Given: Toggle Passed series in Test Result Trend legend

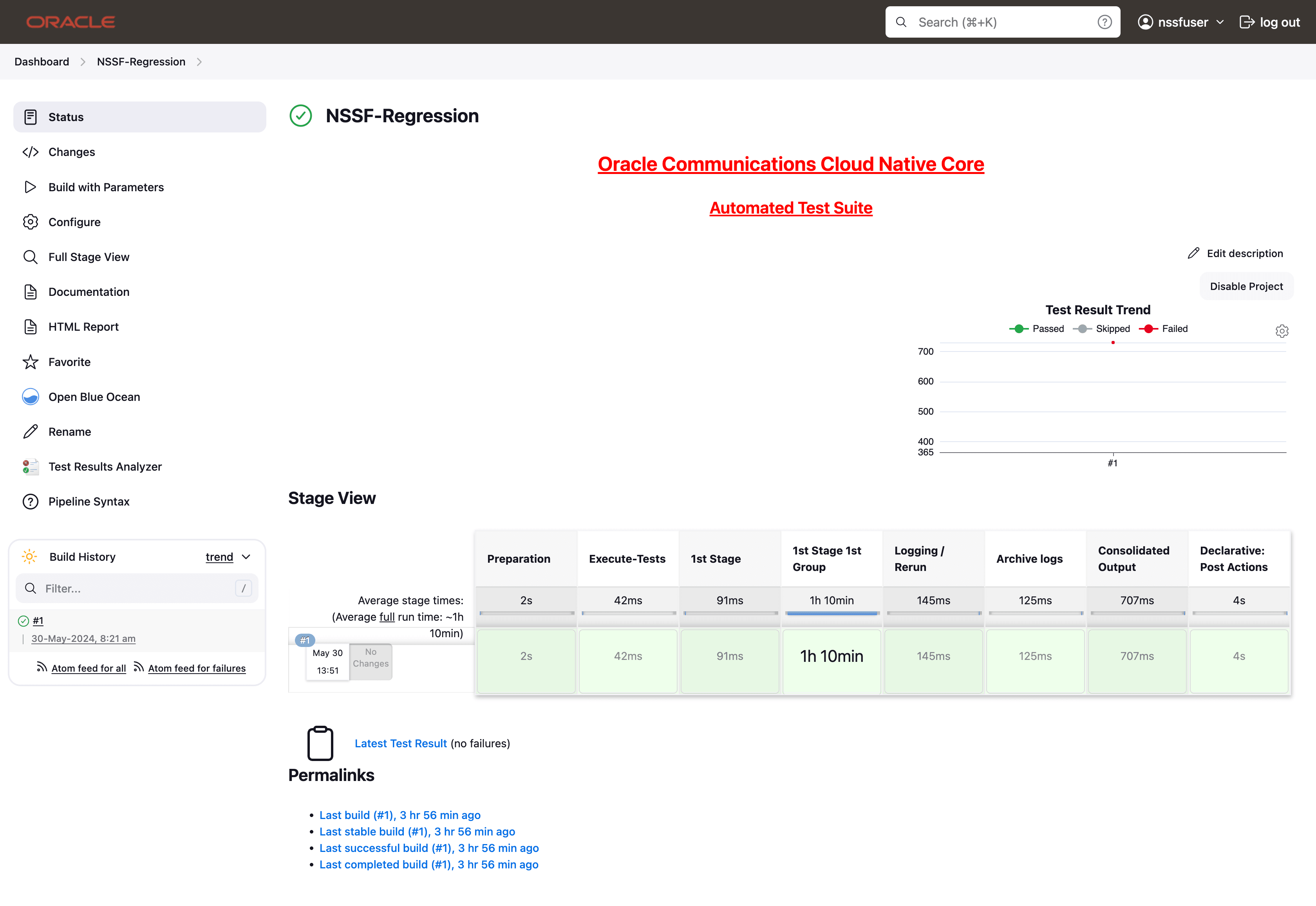Looking at the screenshot, I should 1037,328.
